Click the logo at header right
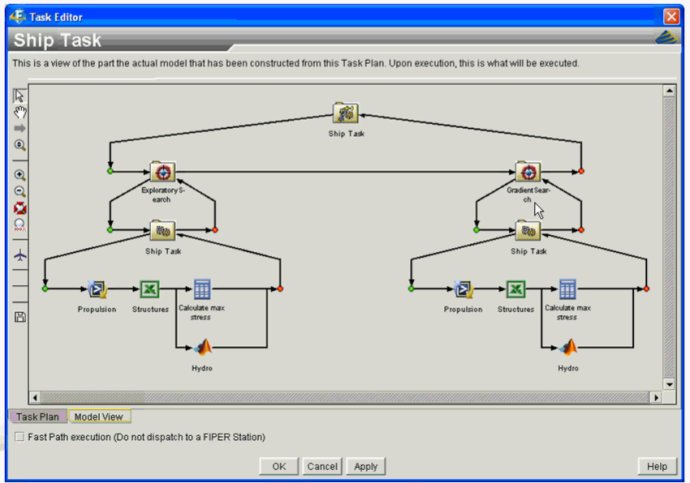 [x=666, y=38]
